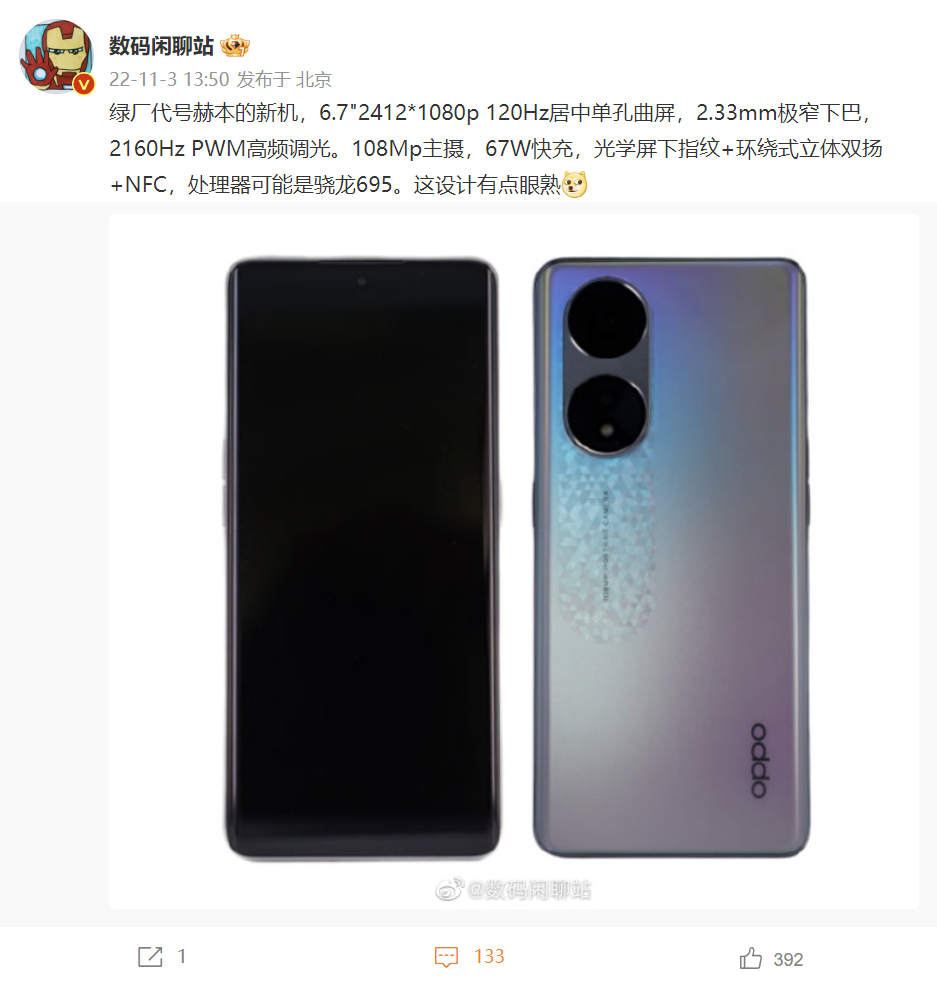
Task: Click the upper camera lens circle
Action: (x=607, y=319)
